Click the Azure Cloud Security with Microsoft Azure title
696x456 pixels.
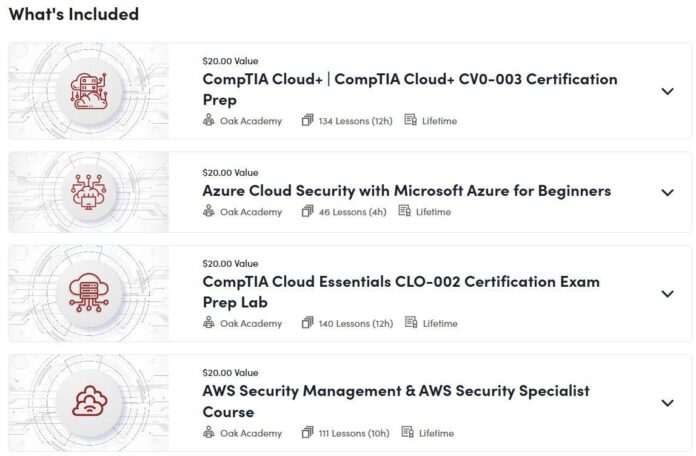(407, 191)
